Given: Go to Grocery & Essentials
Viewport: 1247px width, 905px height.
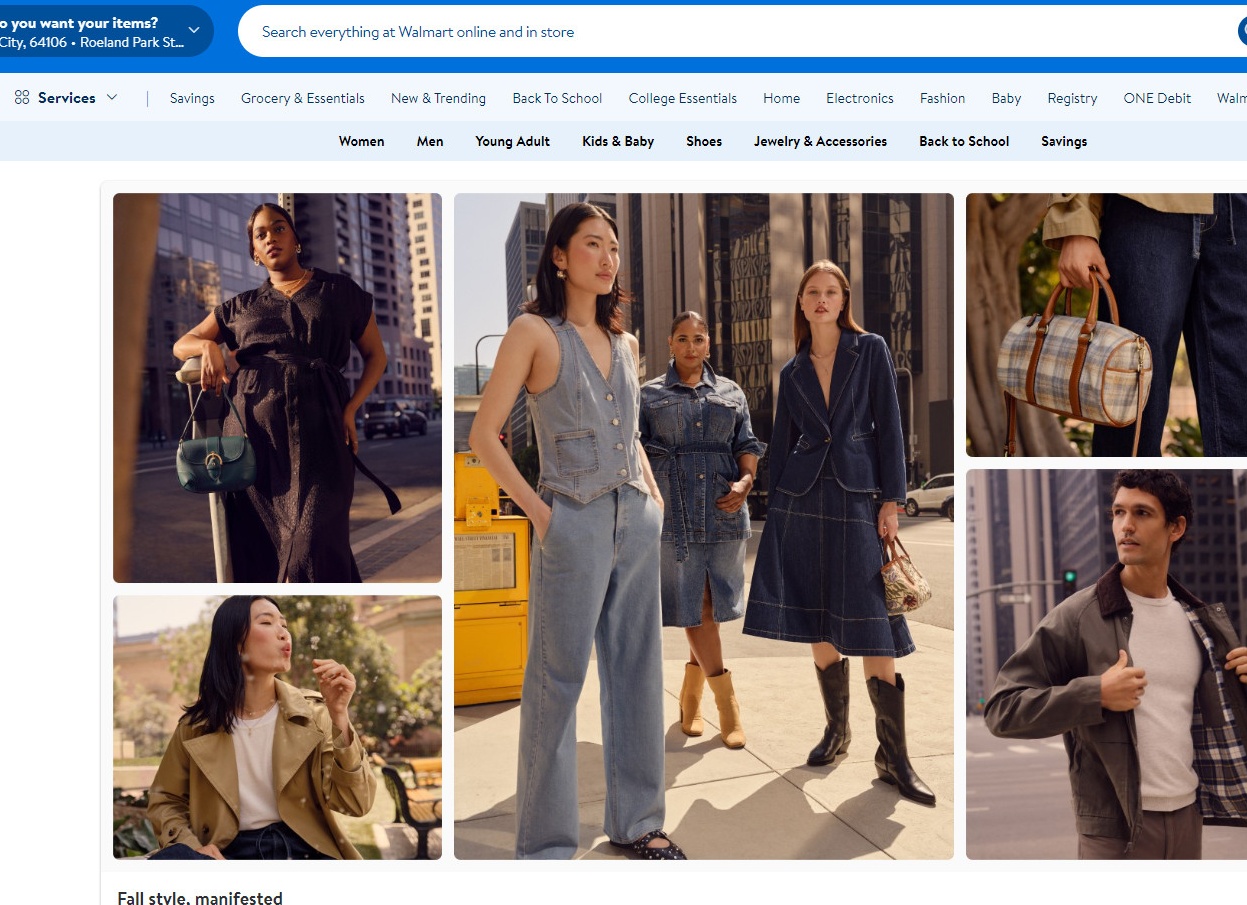Looking at the screenshot, I should tap(303, 98).
